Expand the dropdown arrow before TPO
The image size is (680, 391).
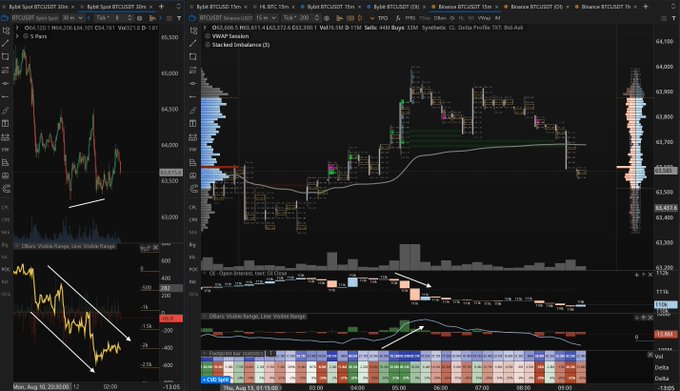click(x=372, y=18)
